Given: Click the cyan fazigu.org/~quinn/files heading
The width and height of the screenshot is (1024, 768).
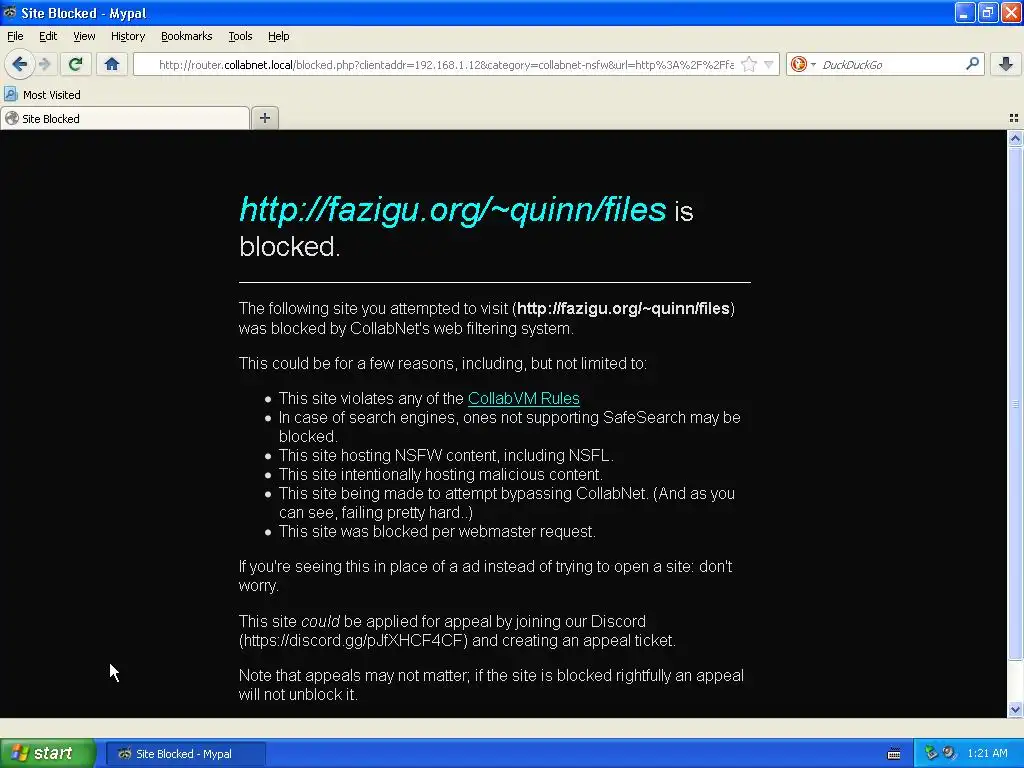Looking at the screenshot, I should click(453, 210).
